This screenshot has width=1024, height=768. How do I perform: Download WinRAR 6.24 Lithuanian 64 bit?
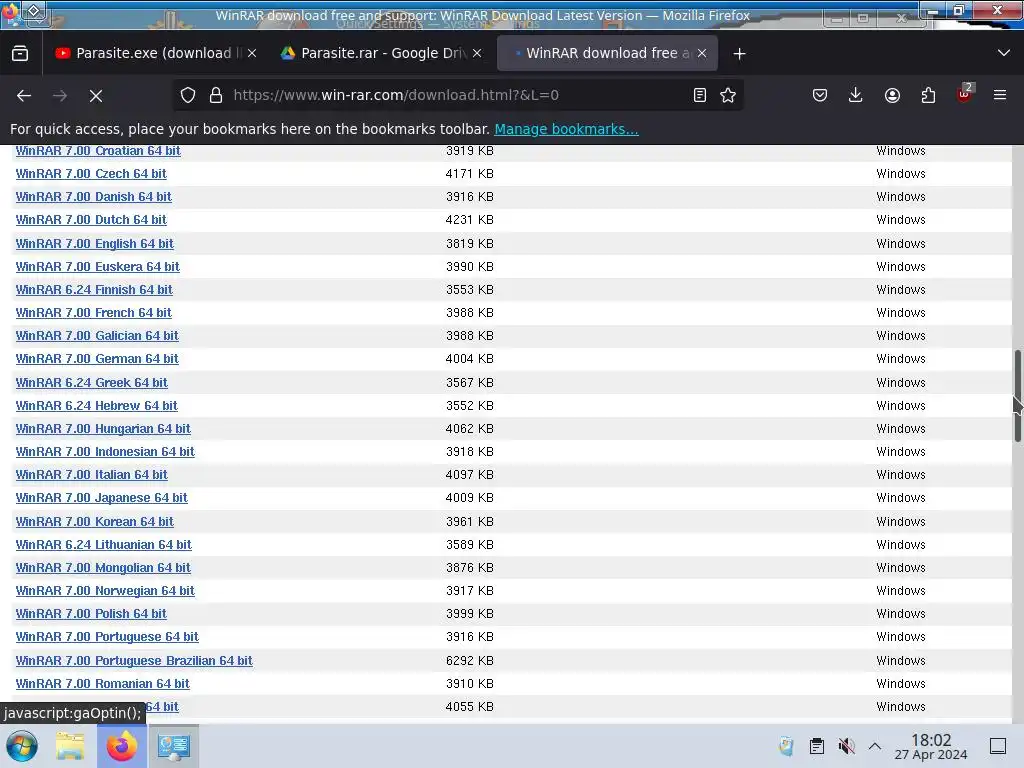pos(103,545)
